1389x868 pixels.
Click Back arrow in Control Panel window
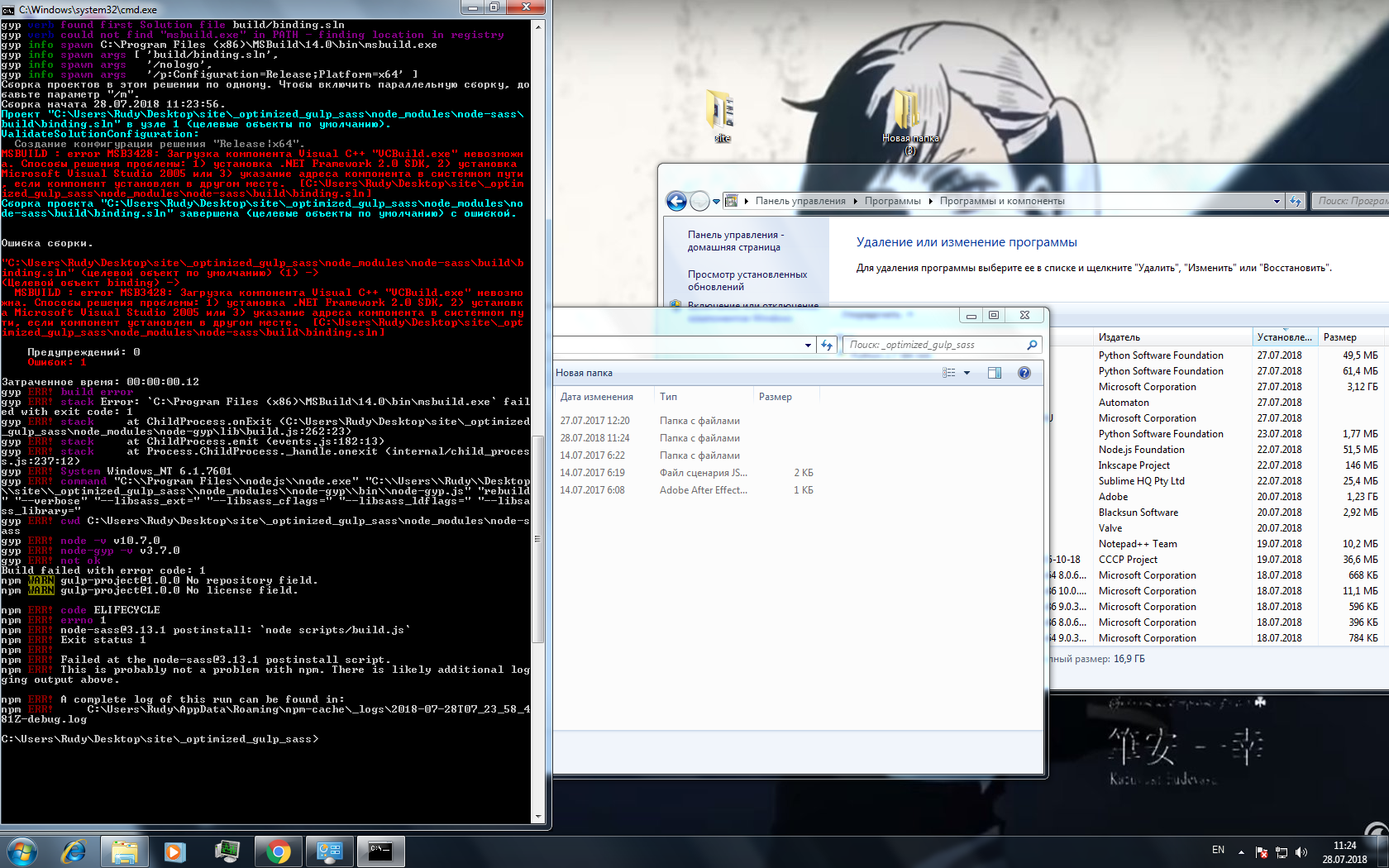point(676,201)
